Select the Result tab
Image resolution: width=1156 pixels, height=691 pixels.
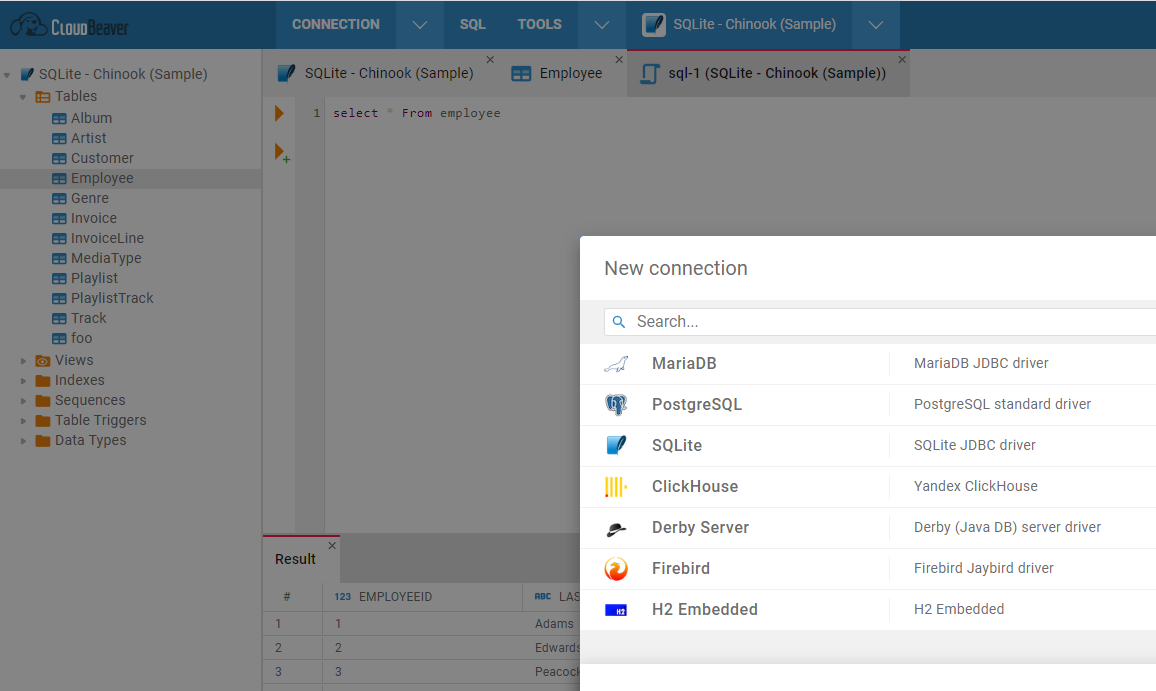point(294,559)
